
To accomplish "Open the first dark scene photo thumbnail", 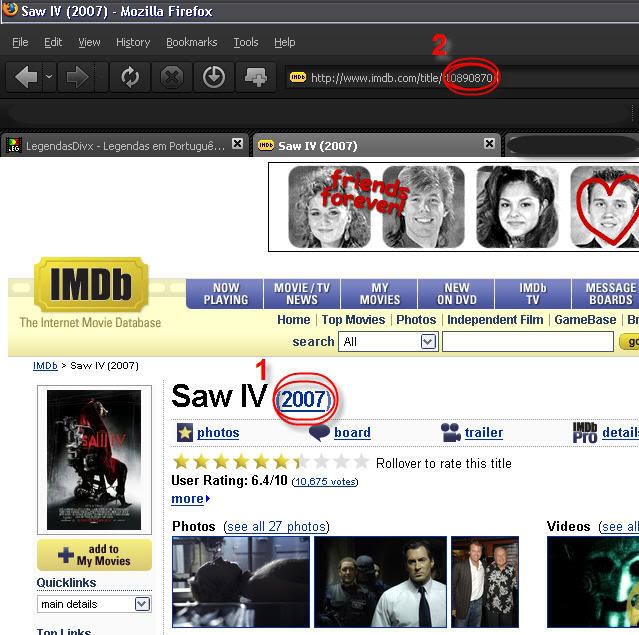I will [241, 582].
